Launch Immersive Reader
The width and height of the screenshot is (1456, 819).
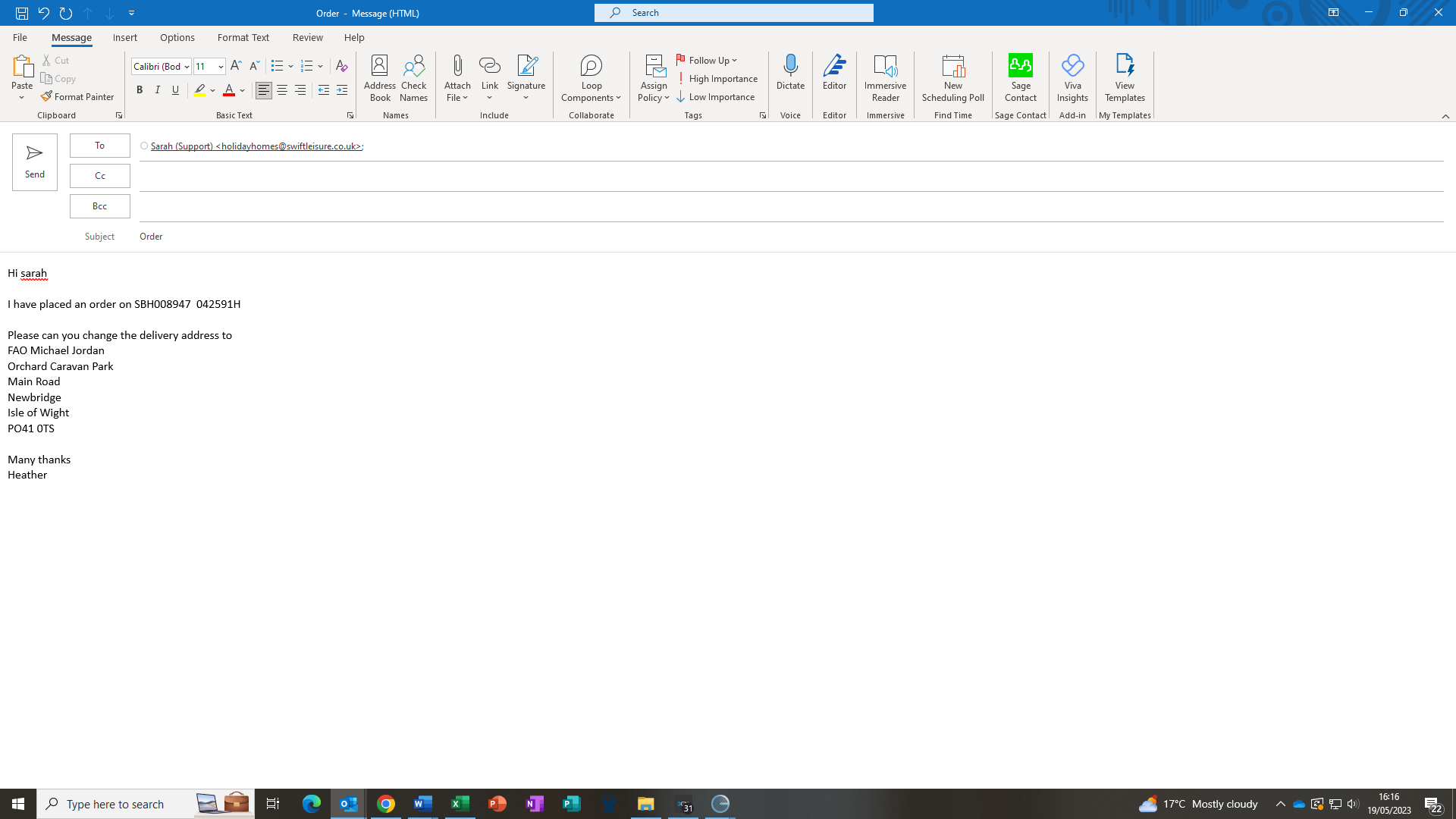coord(885,77)
